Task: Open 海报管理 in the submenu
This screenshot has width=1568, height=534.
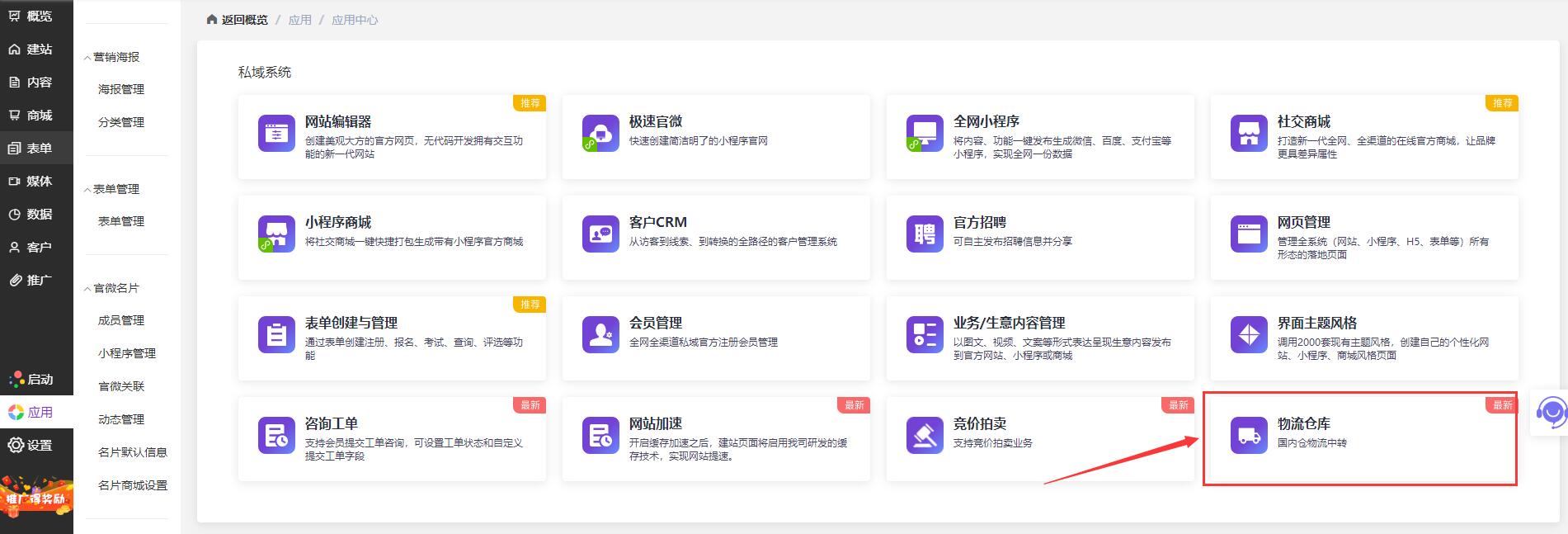Action: pyautogui.click(x=121, y=89)
